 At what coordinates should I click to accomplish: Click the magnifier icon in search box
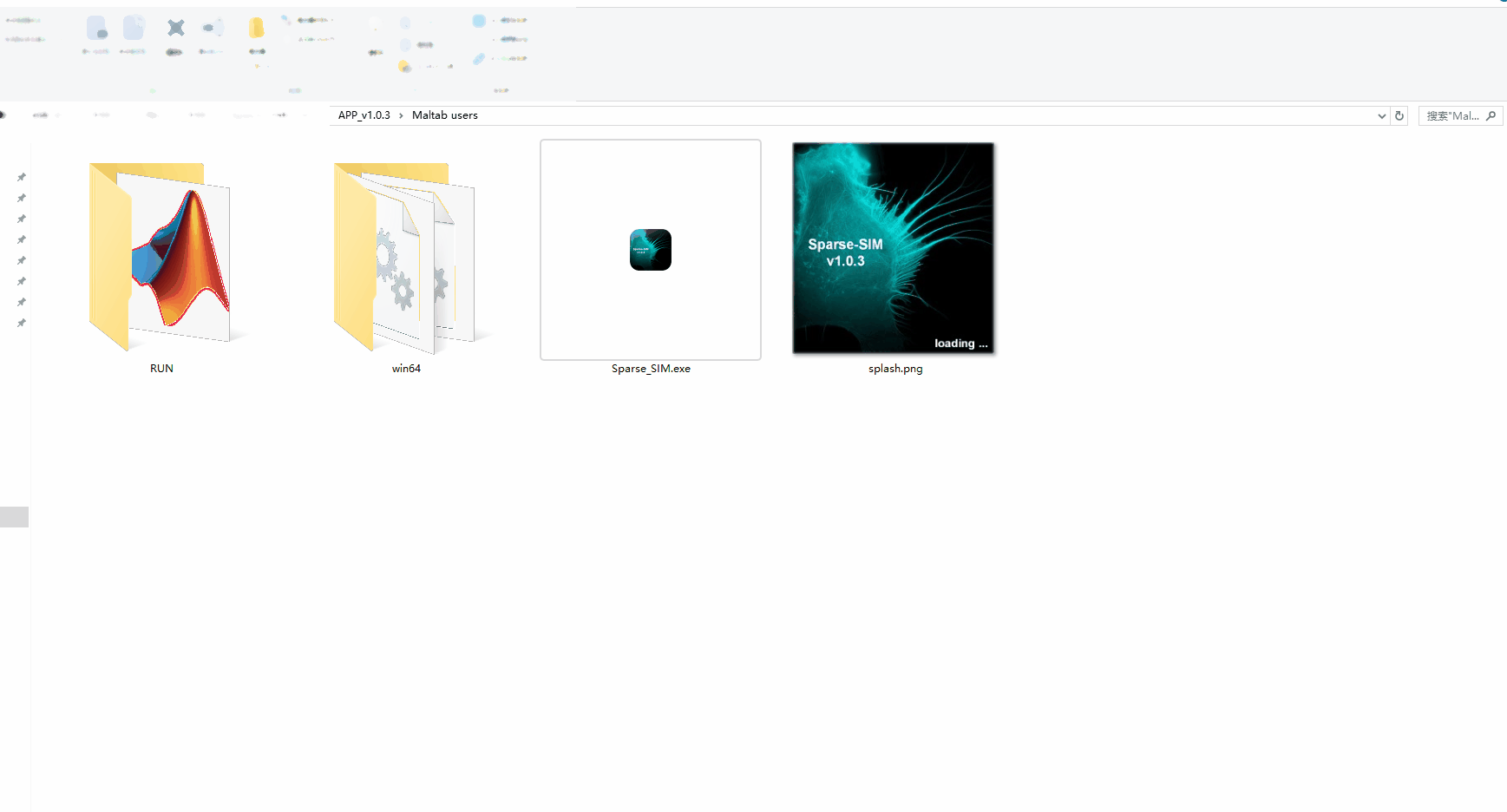(1491, 115)
